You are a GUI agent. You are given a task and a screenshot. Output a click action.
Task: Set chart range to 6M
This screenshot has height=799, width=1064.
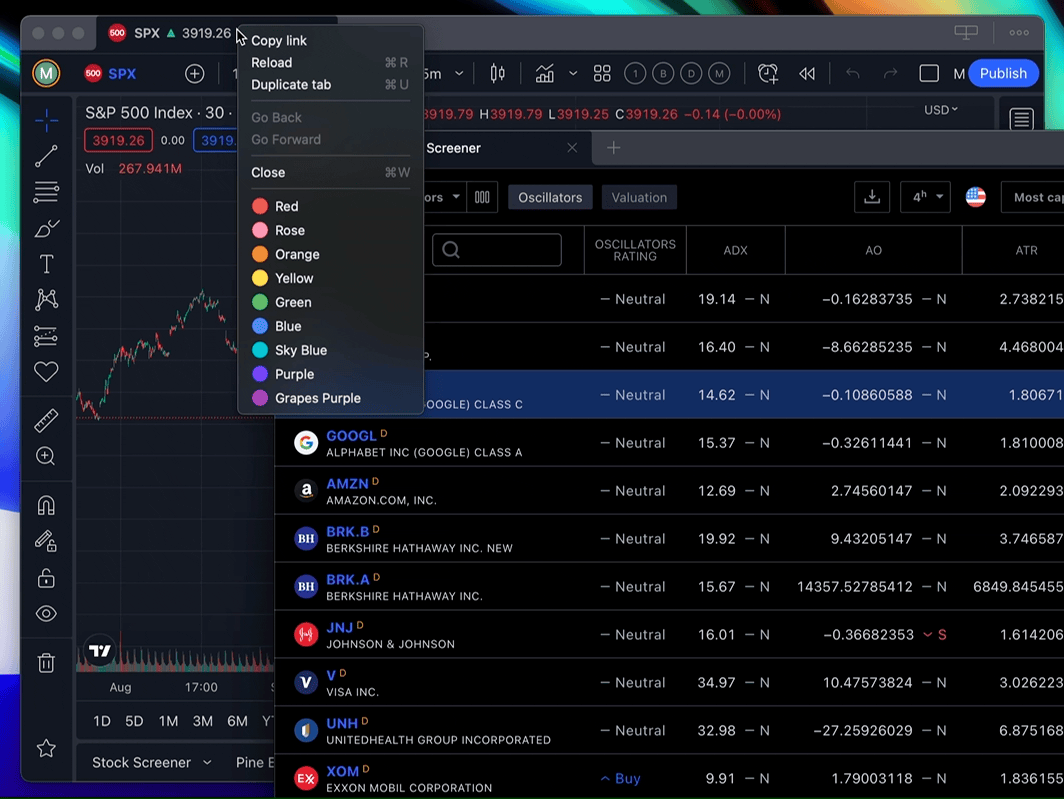pos(238,721)
